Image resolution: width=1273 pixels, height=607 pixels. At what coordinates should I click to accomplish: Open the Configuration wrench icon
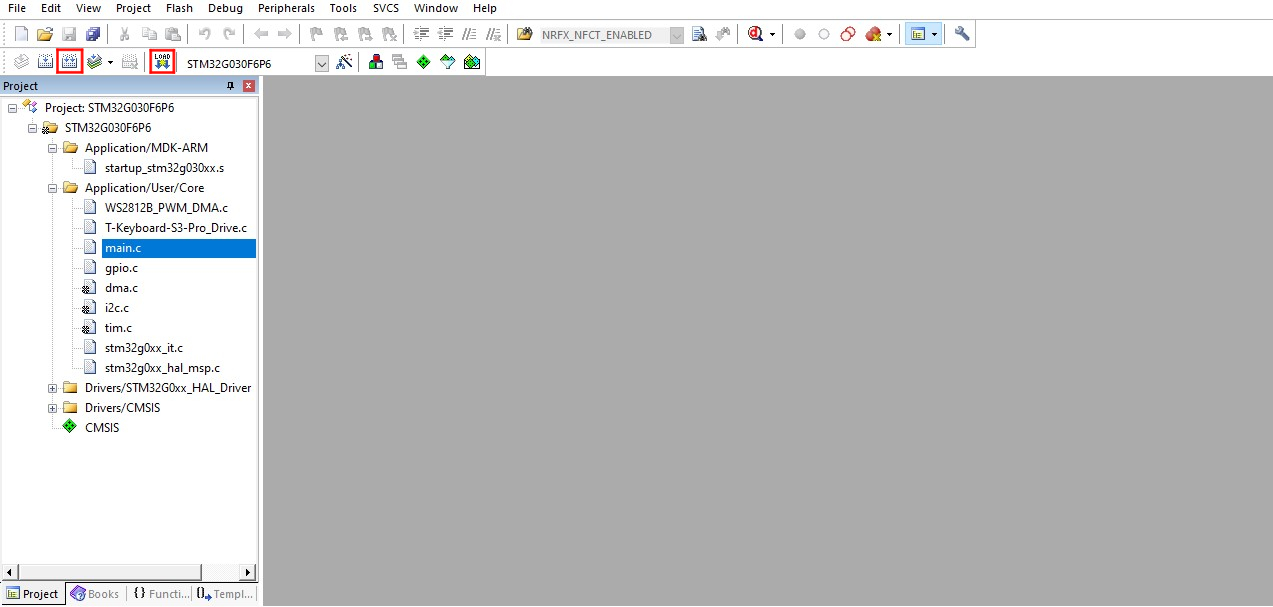[x=962, y=34]
